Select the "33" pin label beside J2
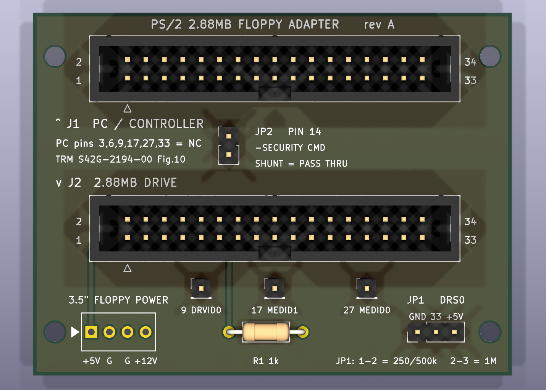The height and width of the screenshot is (390, 546). tap(470, 240)
